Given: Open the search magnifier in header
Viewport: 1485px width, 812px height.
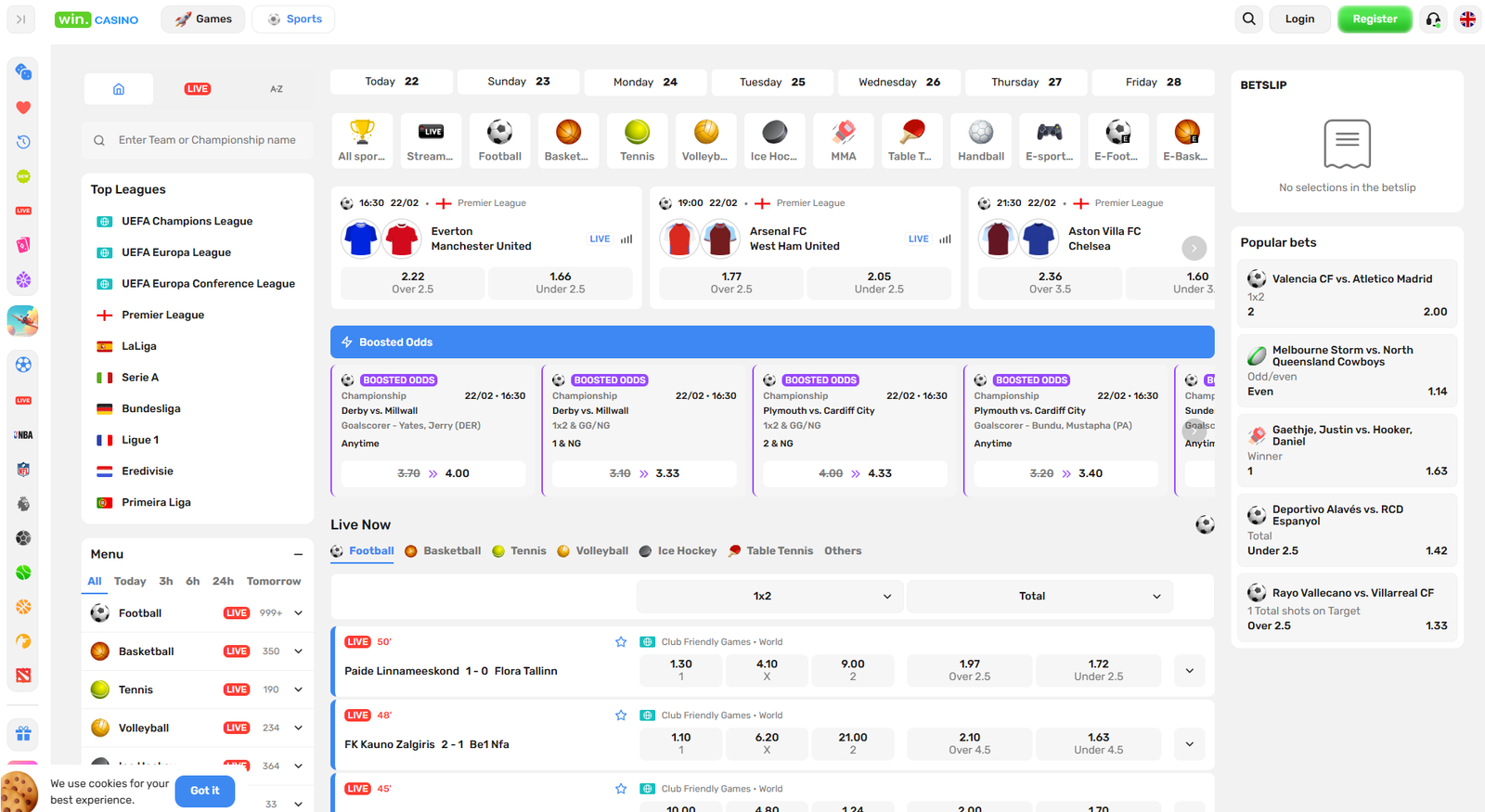Looking at the screenshot, I should (x=1249, y=19).
